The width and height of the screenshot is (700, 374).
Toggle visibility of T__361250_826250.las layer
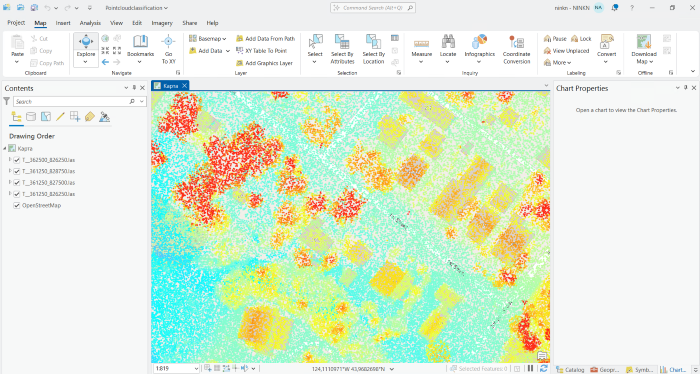pyautogui.click(x=17, y=194)
